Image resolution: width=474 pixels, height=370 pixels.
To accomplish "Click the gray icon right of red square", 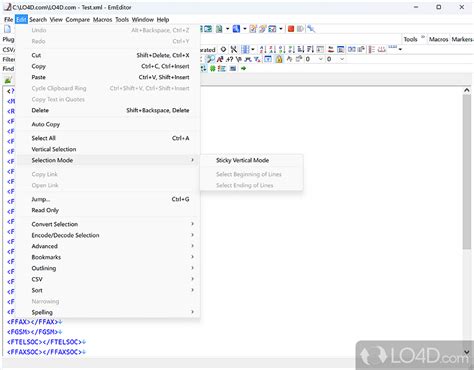I will tap(300, 29).
